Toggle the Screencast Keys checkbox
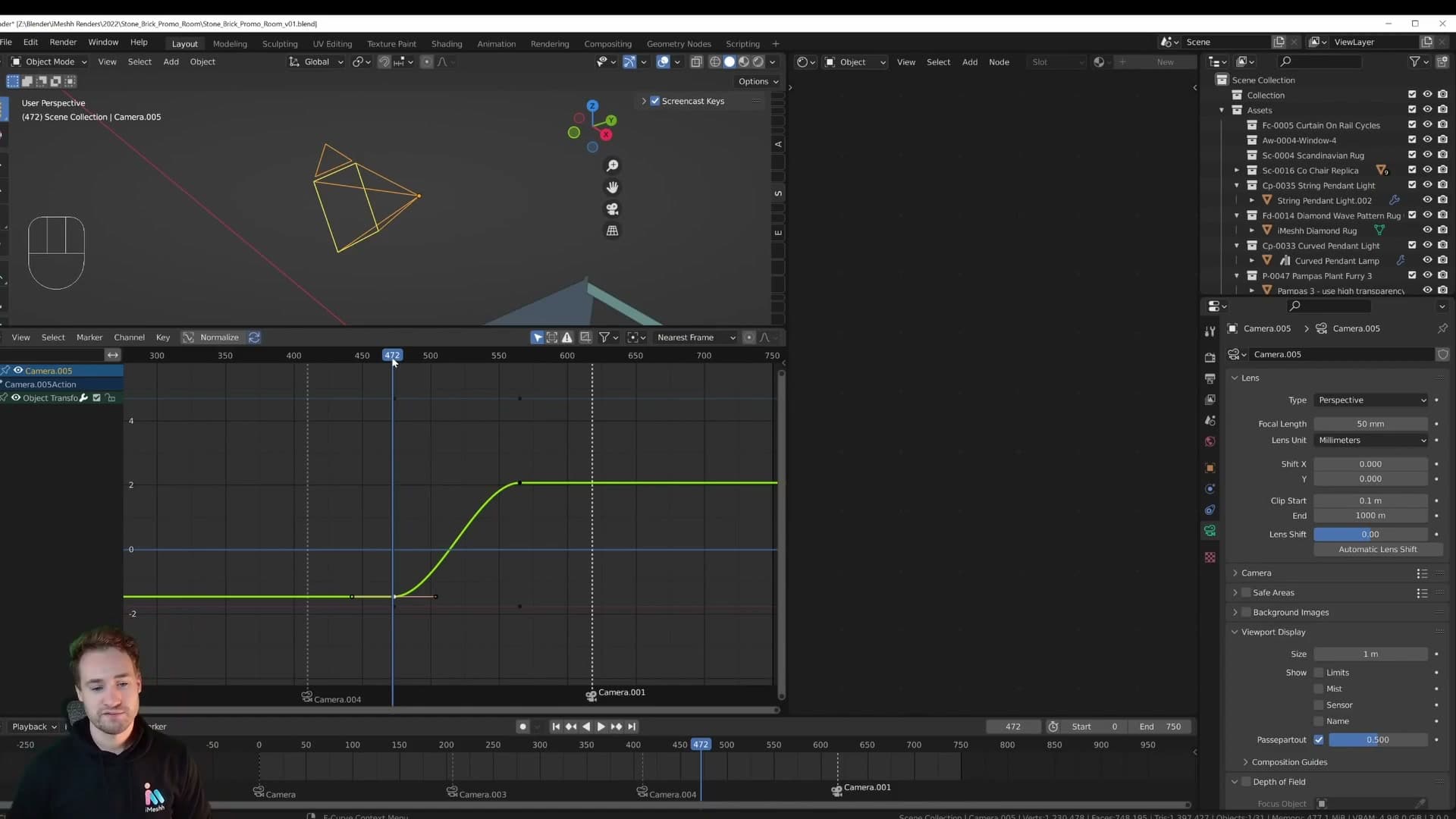The width and height of the screenshot is (1456, 819). pos(655,101)
